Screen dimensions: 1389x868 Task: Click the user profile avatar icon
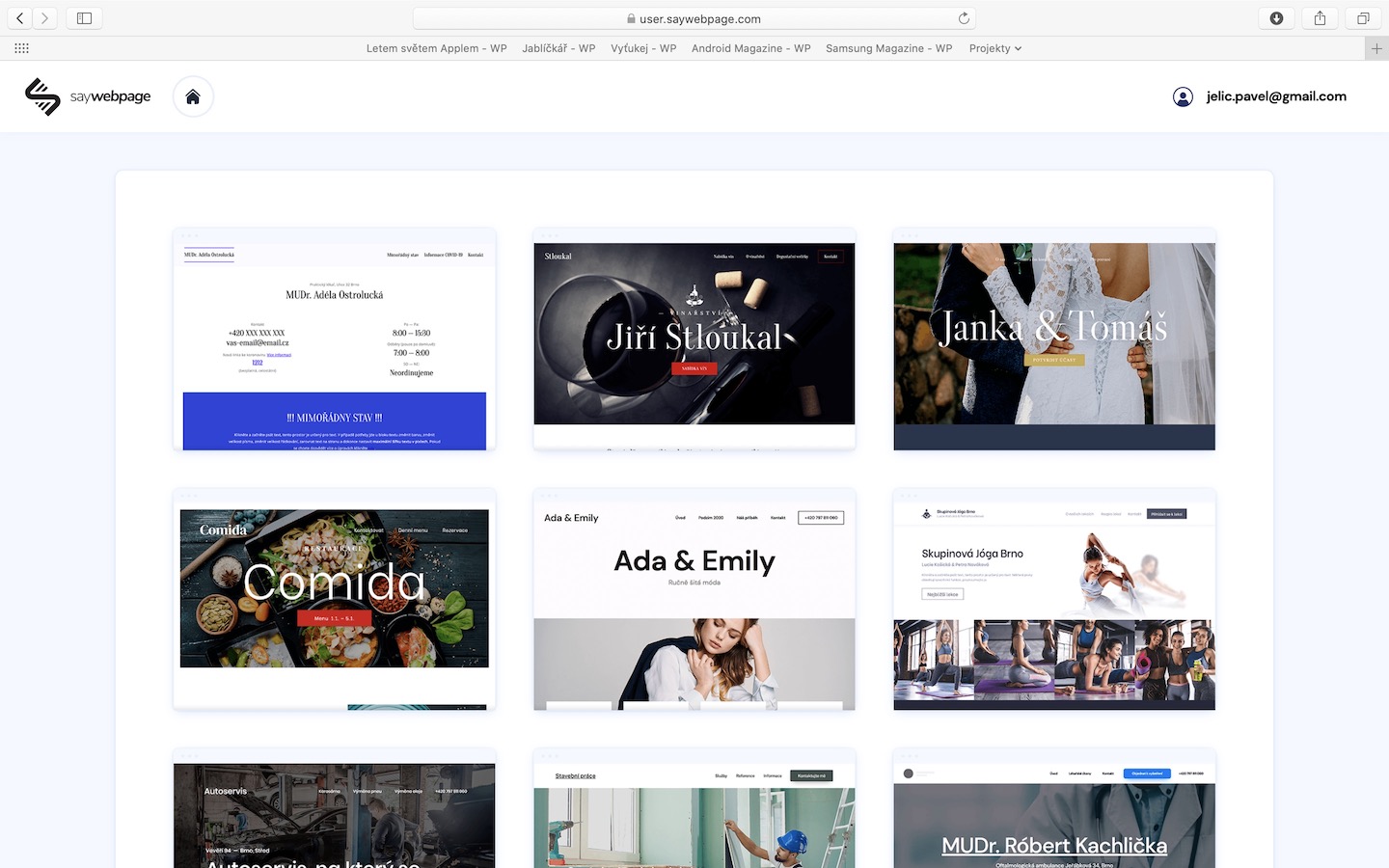tap(1183, 96)
